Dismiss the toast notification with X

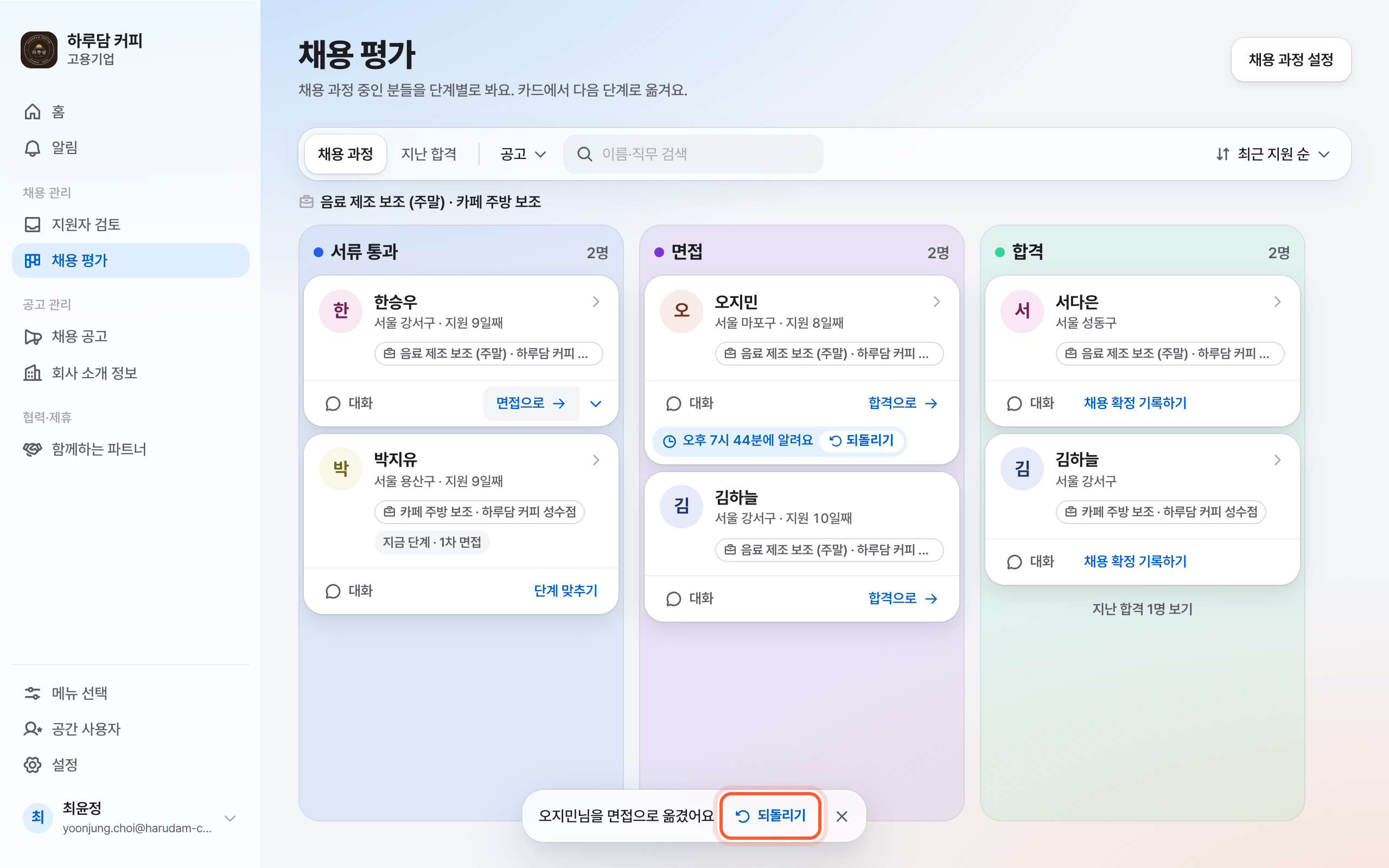[x=842, y=816]
